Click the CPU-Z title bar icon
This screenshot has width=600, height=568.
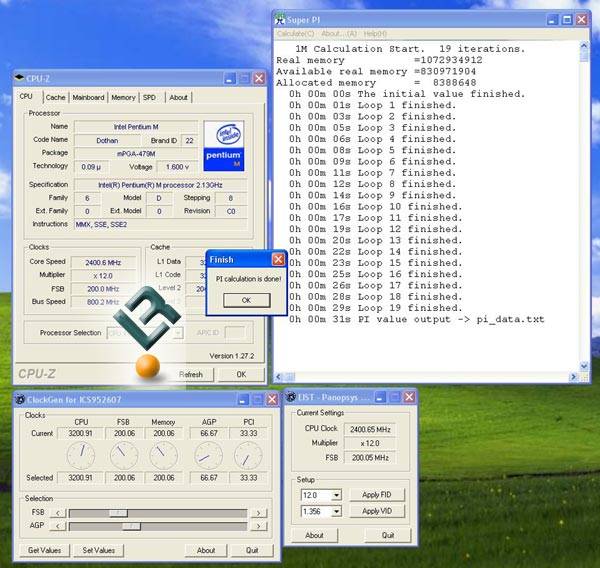(x=19, y=78)
